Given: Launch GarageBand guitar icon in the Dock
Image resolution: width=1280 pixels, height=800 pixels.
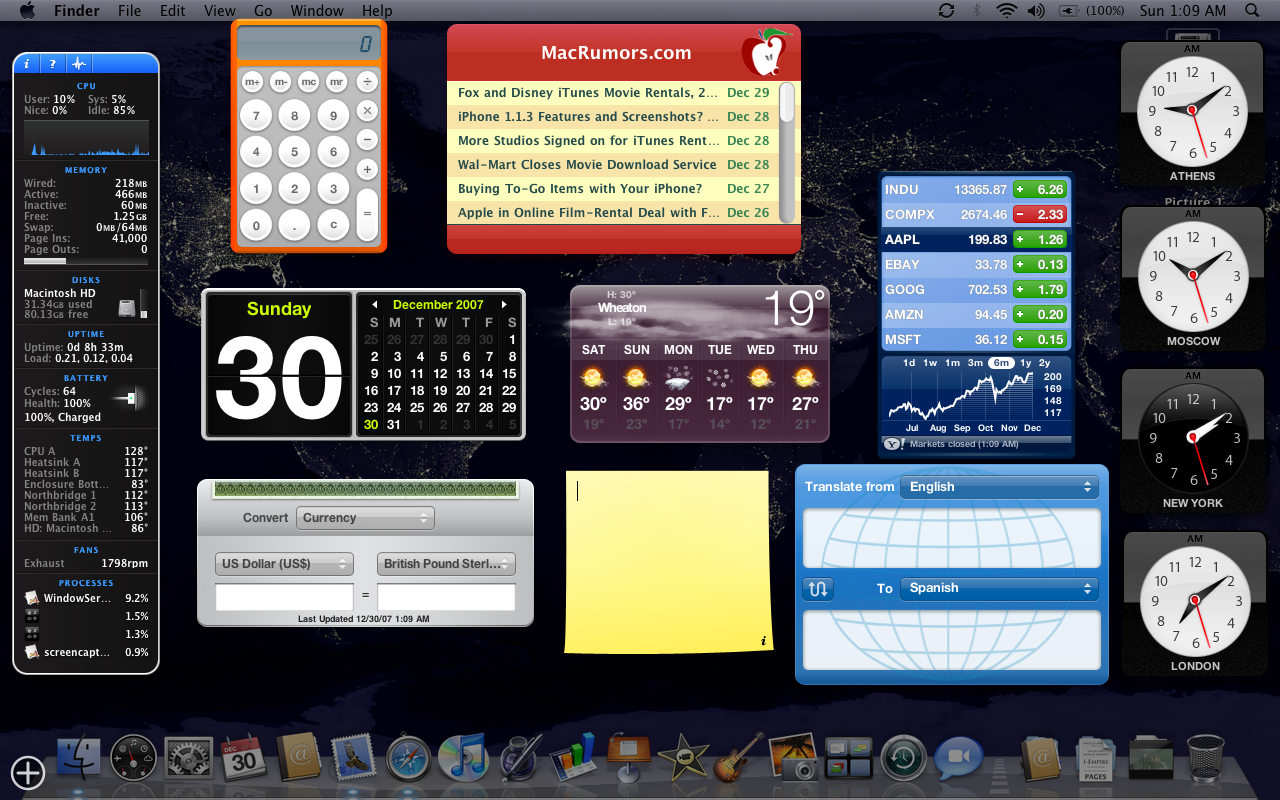Looking at the screenshot, I should pos(737,757).
